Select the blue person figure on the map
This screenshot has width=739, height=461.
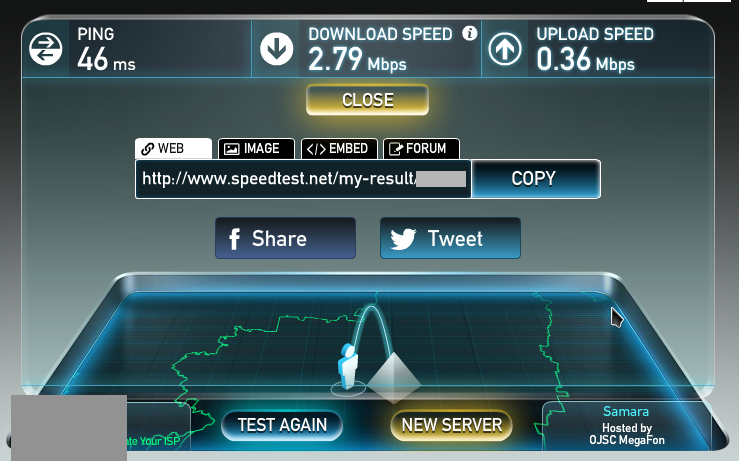point(348,367)
